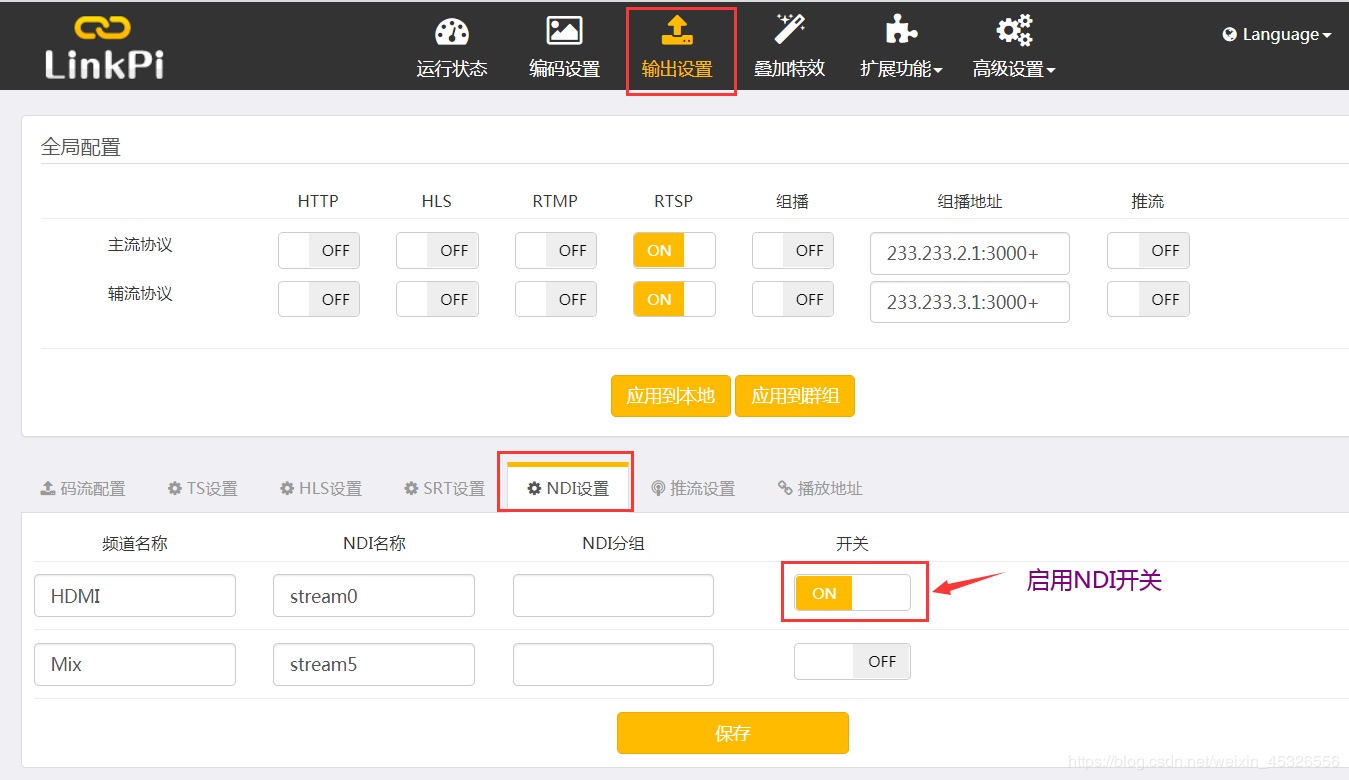1349x780 pixels.
Task: Click the 高级设置 gears icon
Action: (1014, 31)
